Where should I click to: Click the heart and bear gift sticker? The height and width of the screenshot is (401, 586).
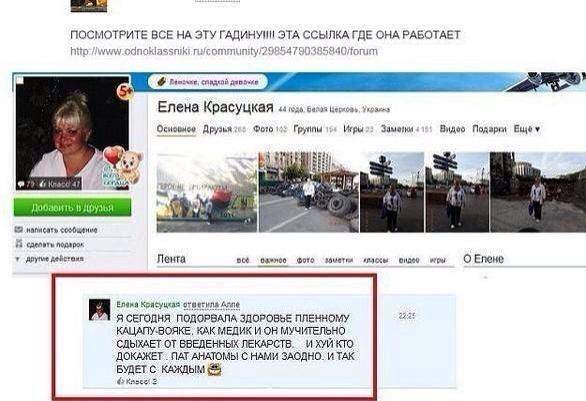pos(123,165)
